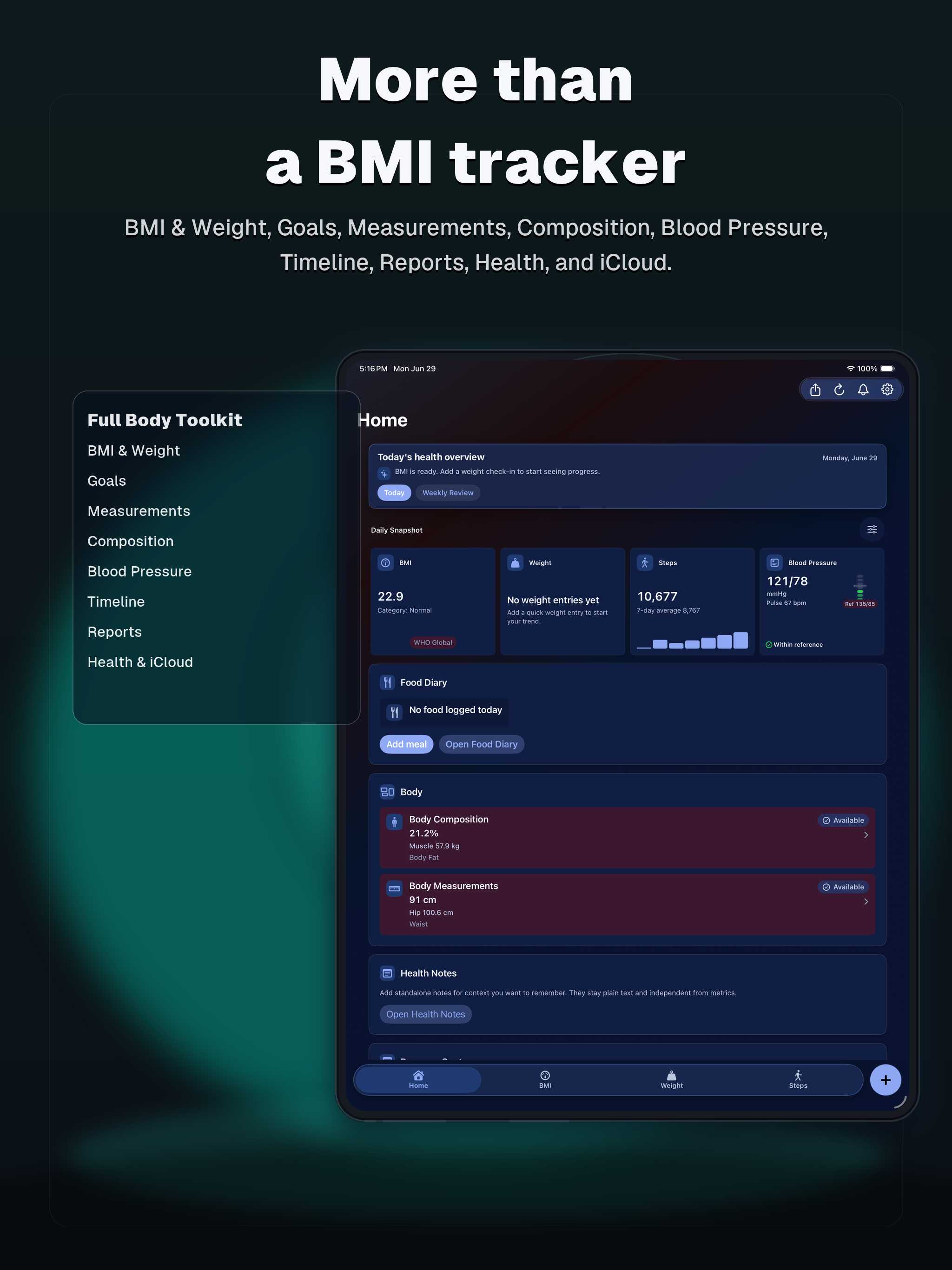Screen dimensions: 952x1270
Task: Tap the Blood Pressure card icon
Action: 774,562
